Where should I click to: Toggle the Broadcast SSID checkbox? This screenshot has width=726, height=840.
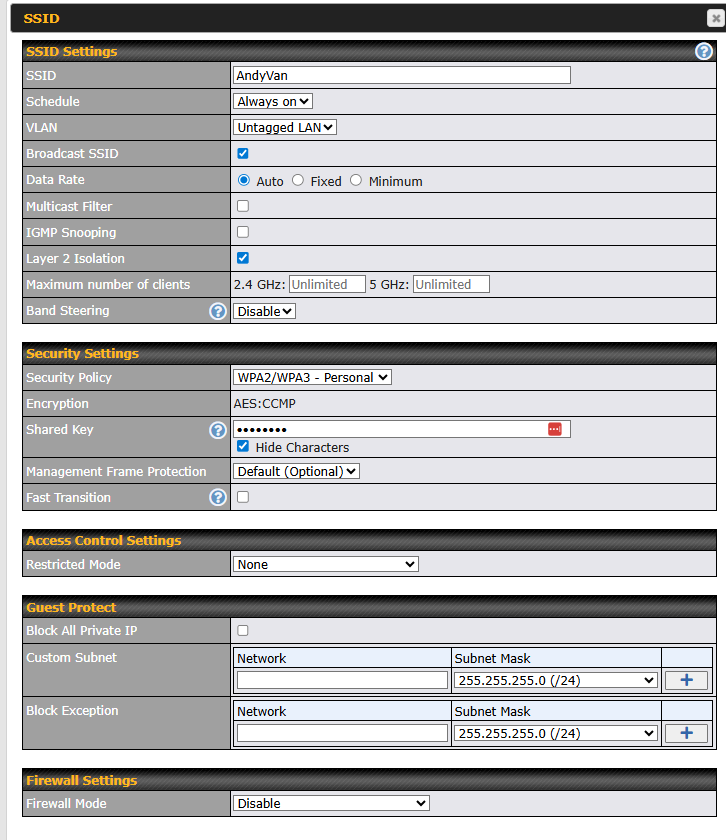(x=242, y=154)
